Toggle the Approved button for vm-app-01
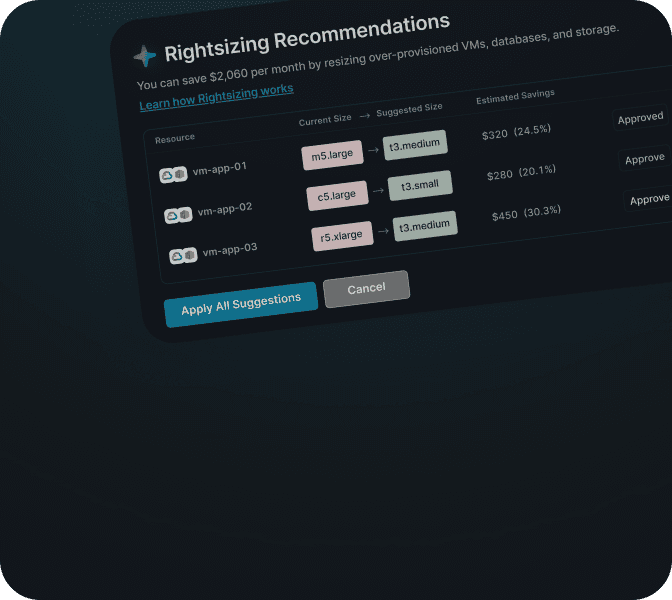 point(640,118)
